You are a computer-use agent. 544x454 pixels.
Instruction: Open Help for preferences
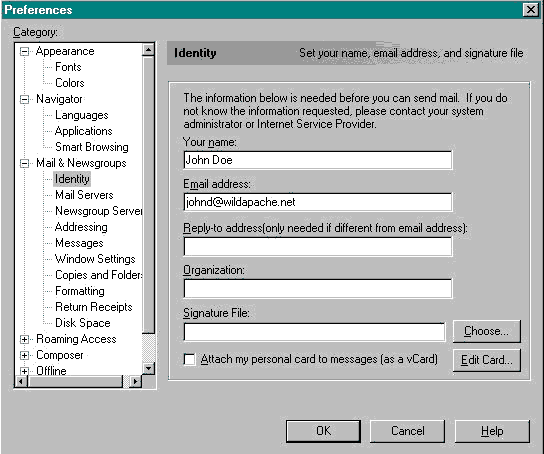click(x=492, y=431)
